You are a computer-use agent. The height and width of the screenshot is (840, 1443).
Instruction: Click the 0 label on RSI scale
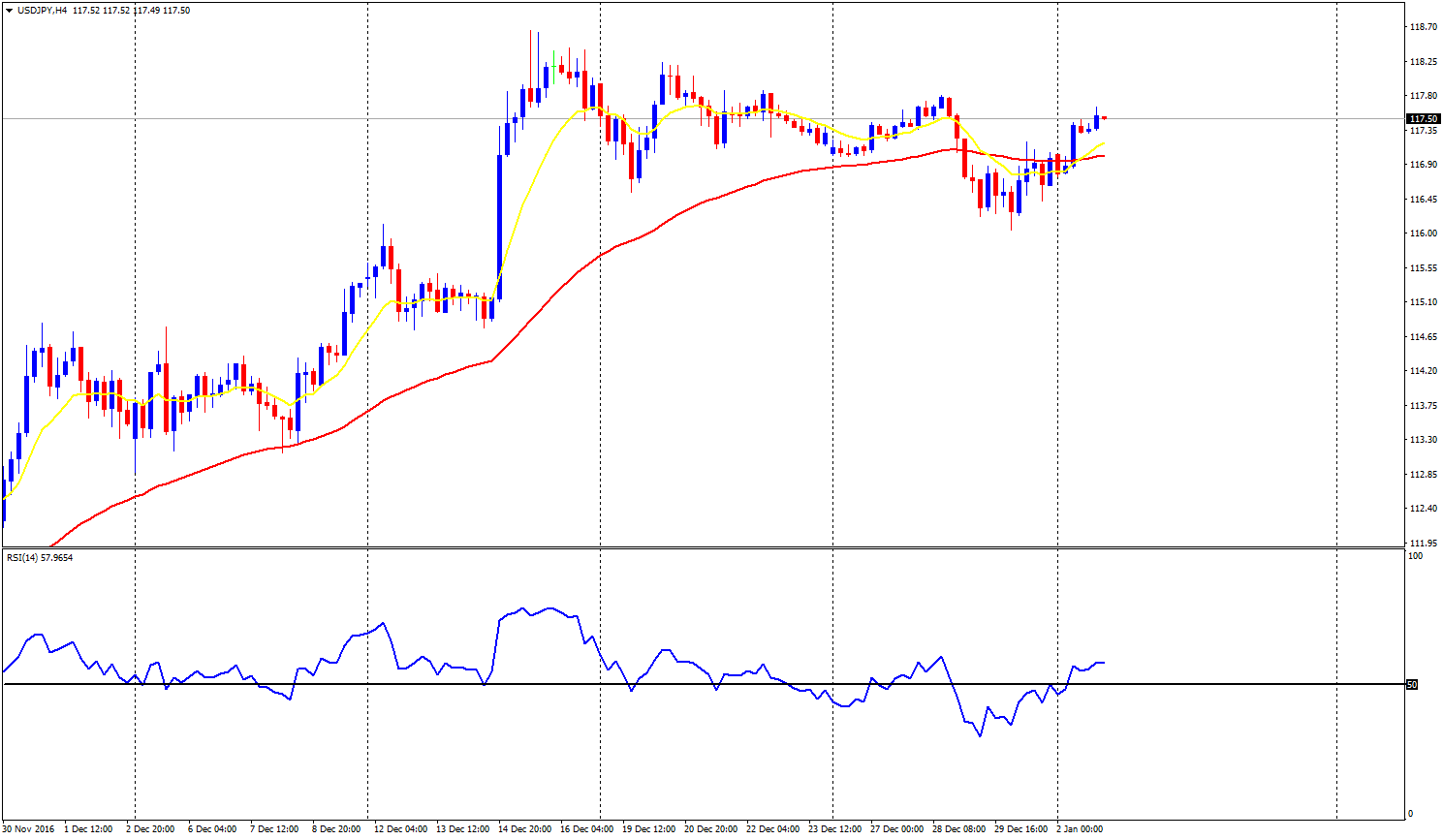pyautogui.click(x=1410, y=814)
